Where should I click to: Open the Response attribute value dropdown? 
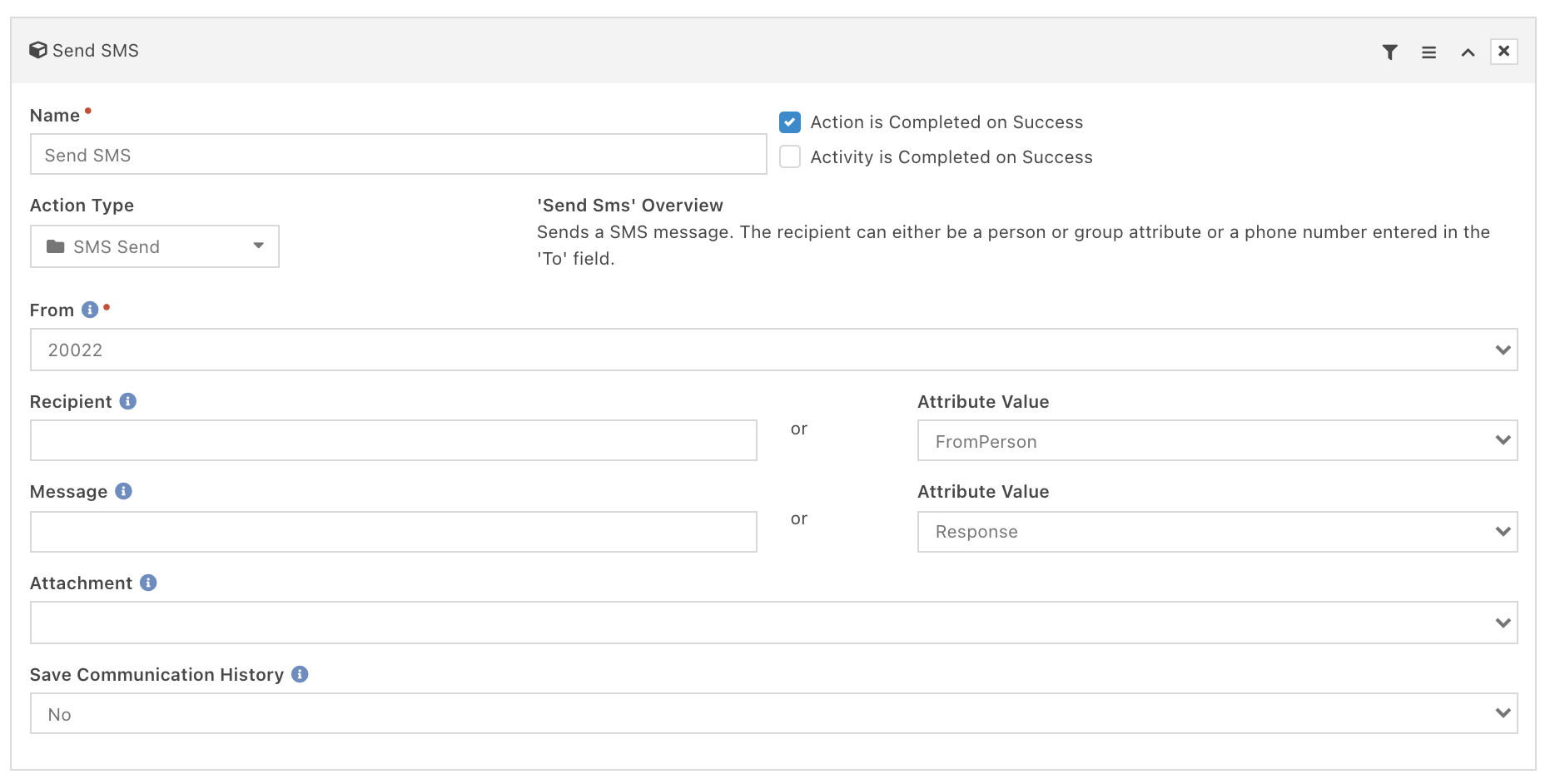[x=1217, y=532]
